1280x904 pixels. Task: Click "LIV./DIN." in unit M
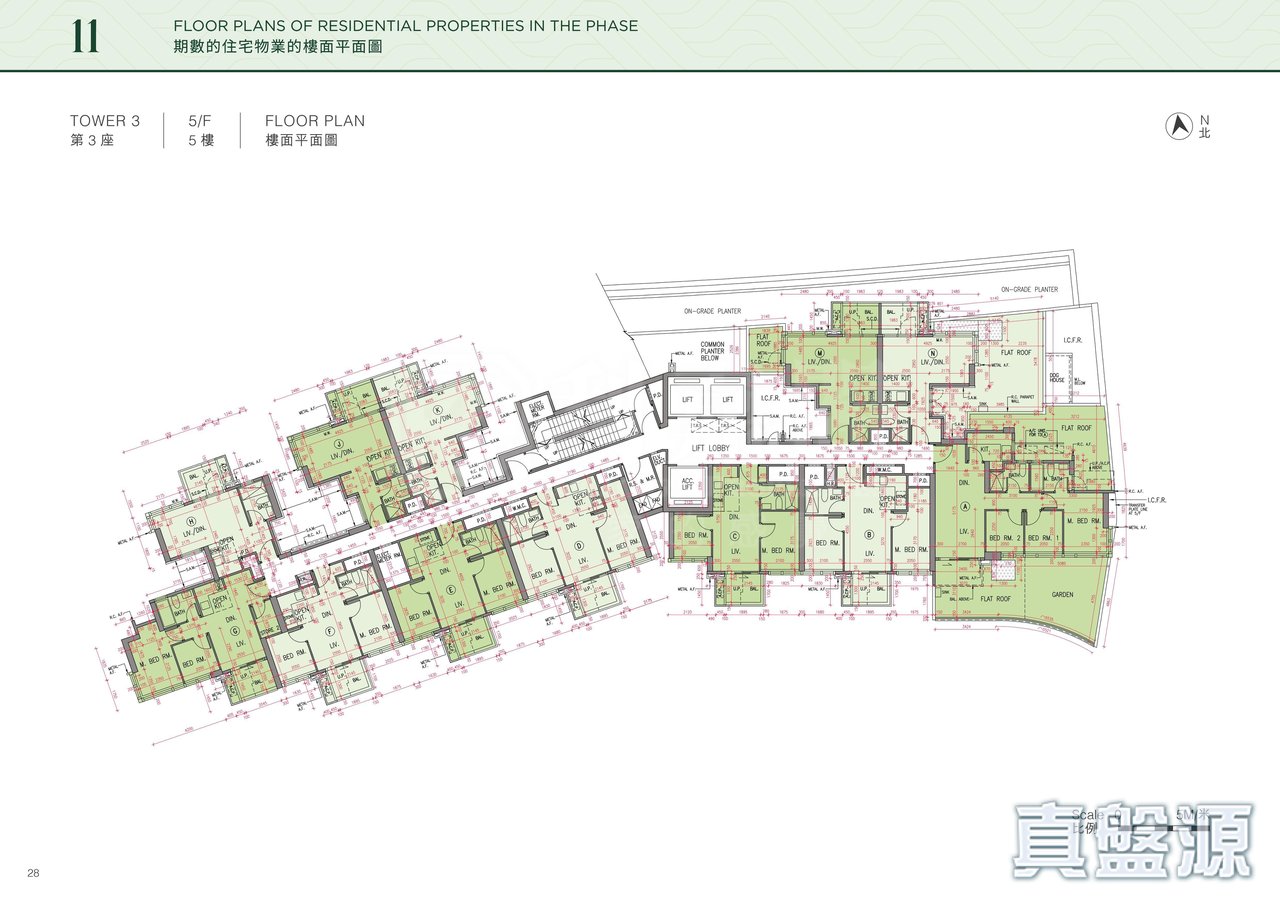[817, 362]
